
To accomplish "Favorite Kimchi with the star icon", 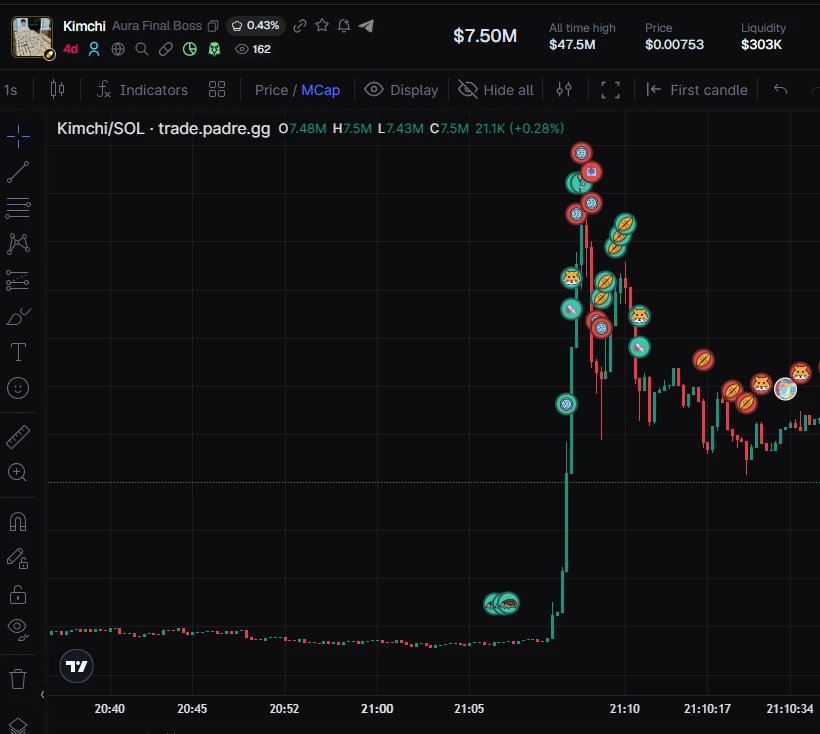I will tap(322, 25).
